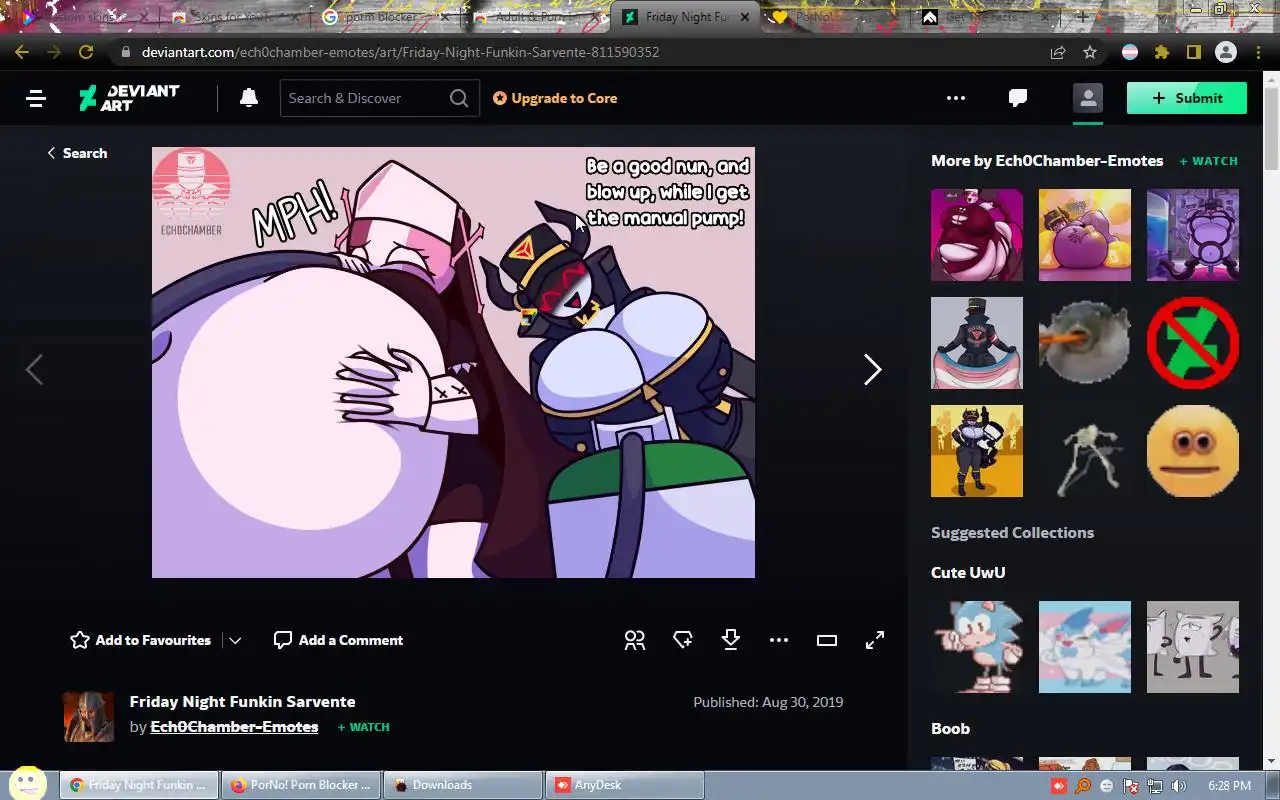The width and height of the screenshot is (1280, 800).
Task: Go to DeviantArt home via logo
Action: [x=129, y=98]
